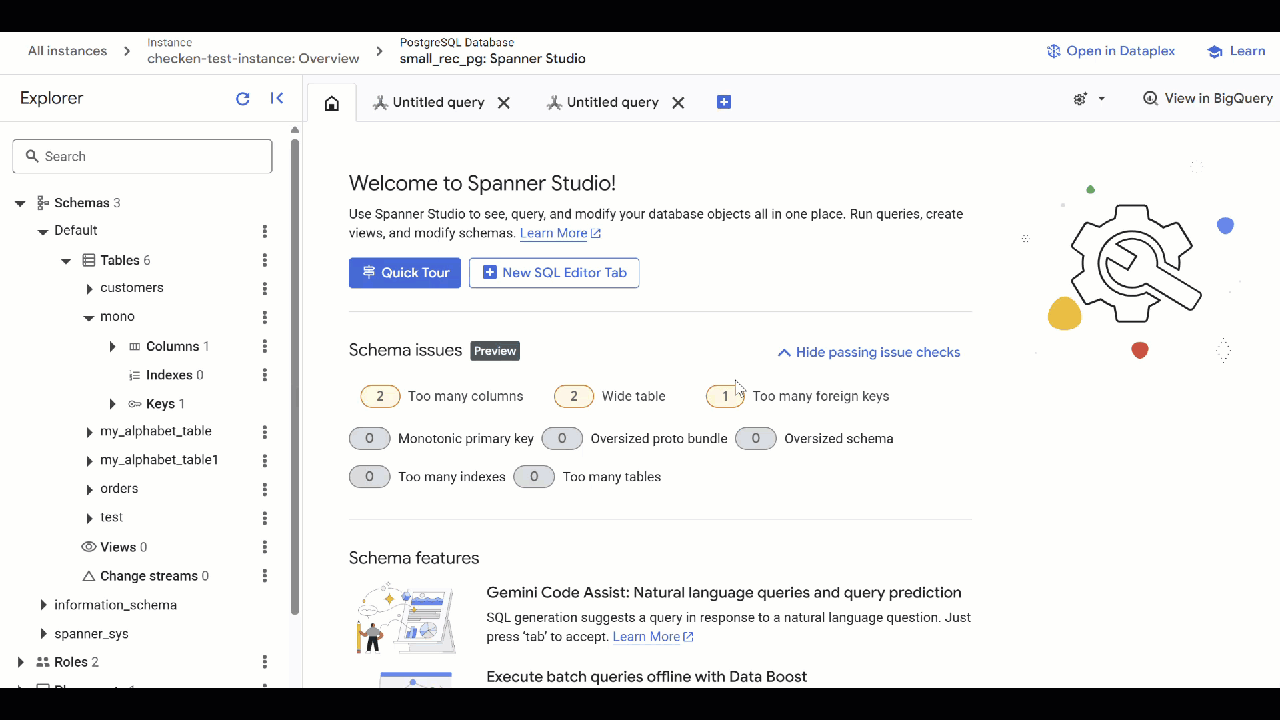1280x720 pixels.
Task: Open more options for orders table
Action: [x=265, y=489]
